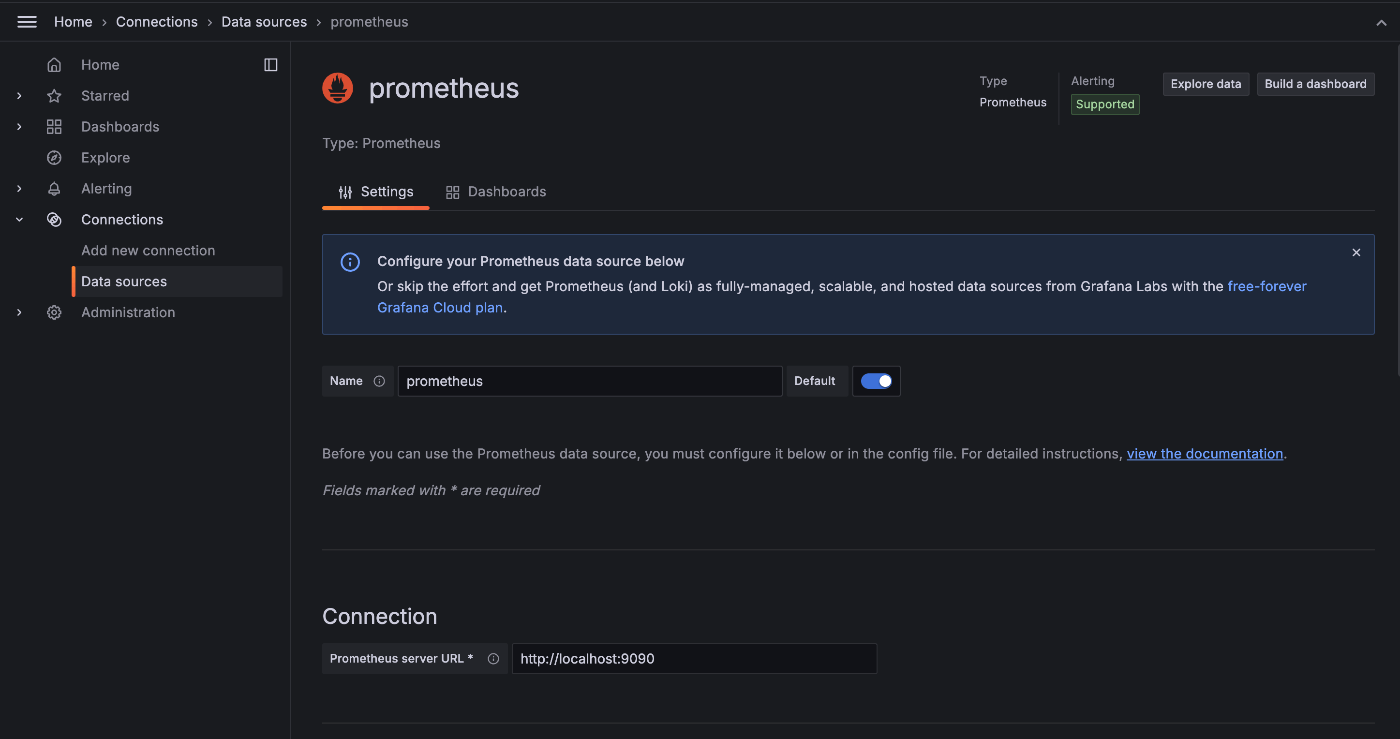Click info icon beside Prometheus server URL

point(493,659)
